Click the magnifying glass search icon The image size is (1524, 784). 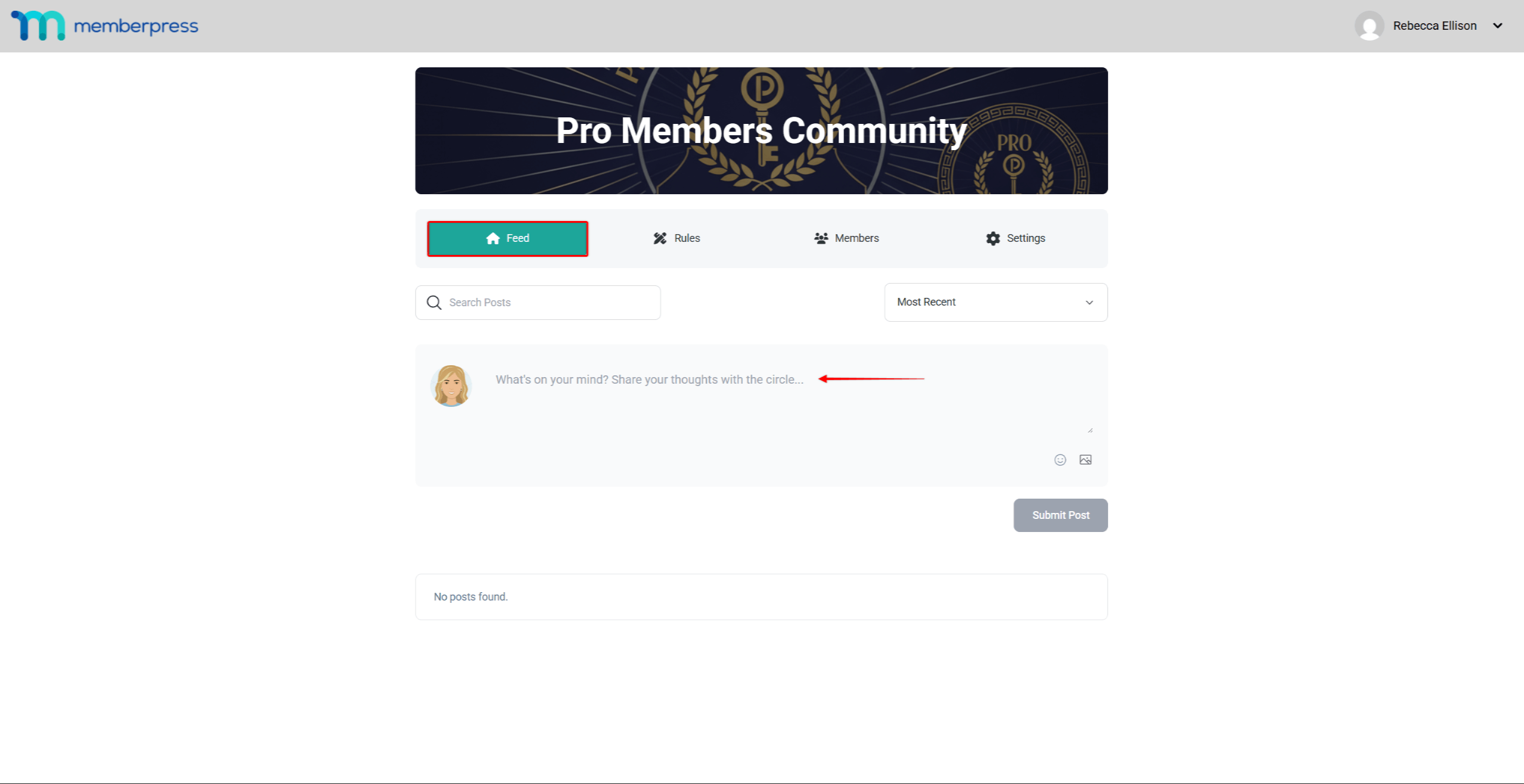click(x=434, y=303)
